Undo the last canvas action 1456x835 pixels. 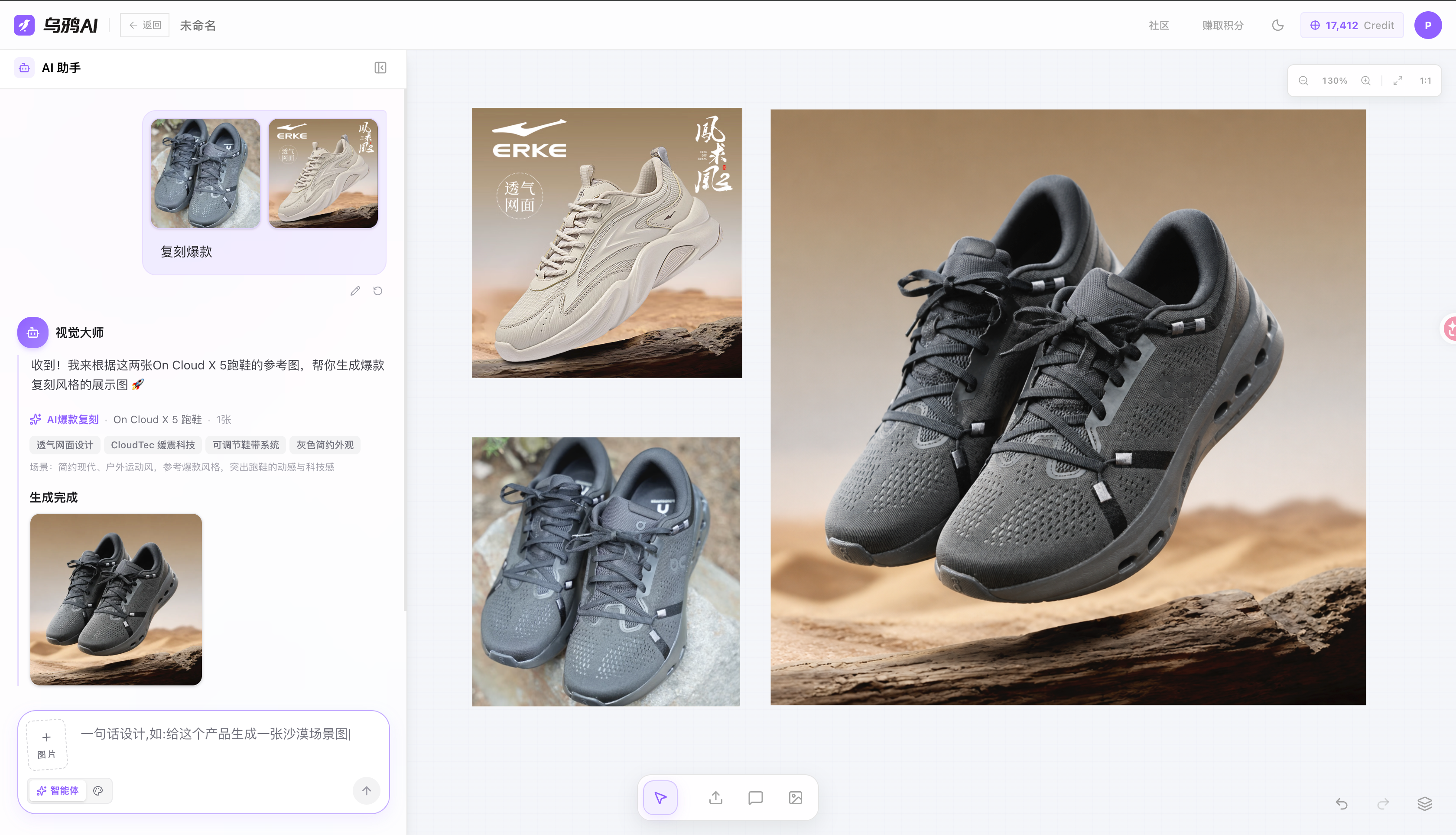pyautogui.click(x=1341, y=803)
